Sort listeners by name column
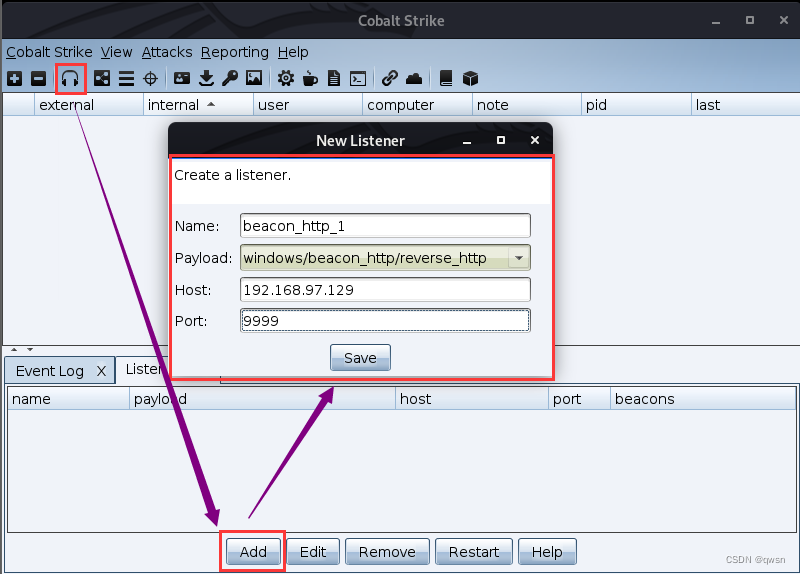This screenshot has width=800, height=574. 68,398
